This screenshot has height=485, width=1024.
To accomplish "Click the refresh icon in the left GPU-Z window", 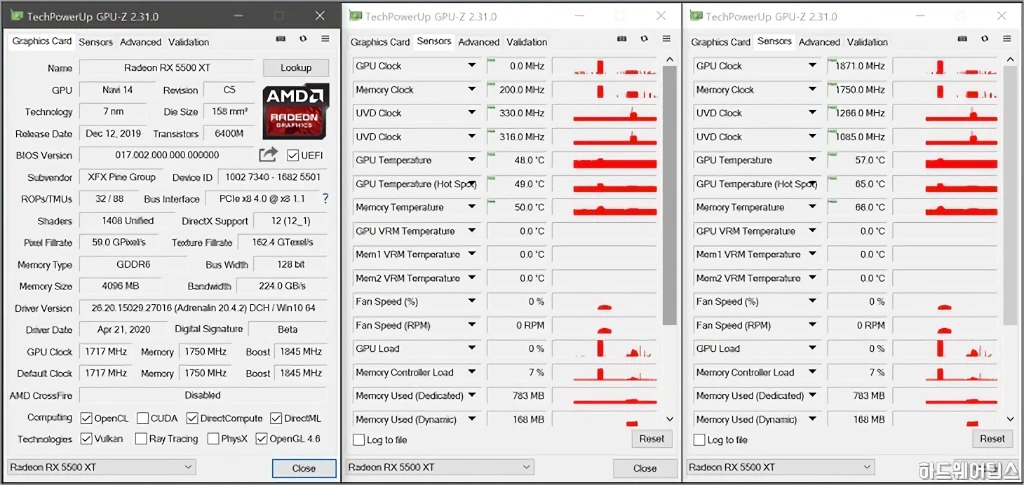I will (303, 39).
